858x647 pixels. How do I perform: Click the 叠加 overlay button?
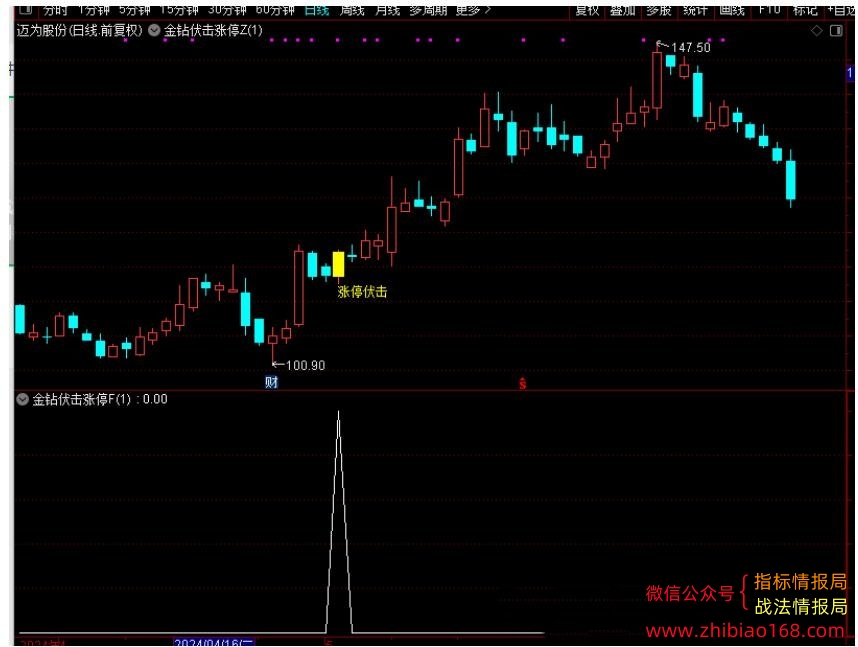point(623,10)
